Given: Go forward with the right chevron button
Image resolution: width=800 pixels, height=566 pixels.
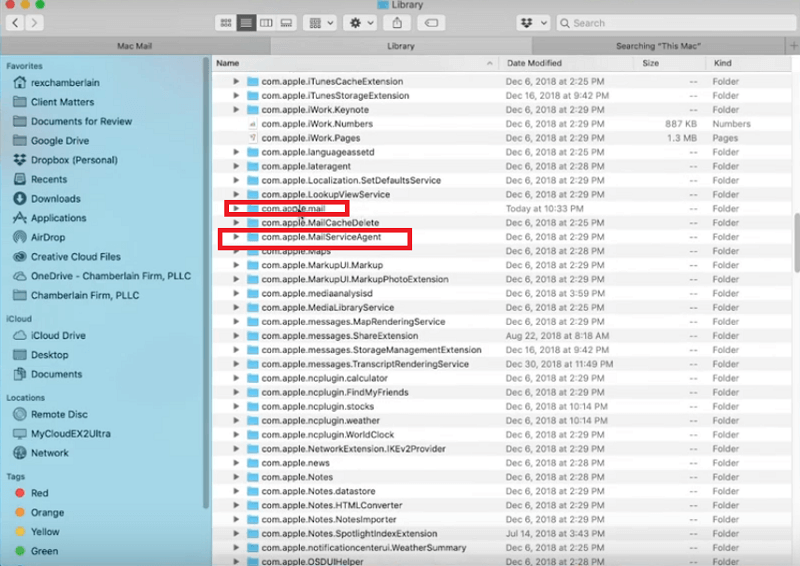Looking at the screenshot, I should pos(34,22).
